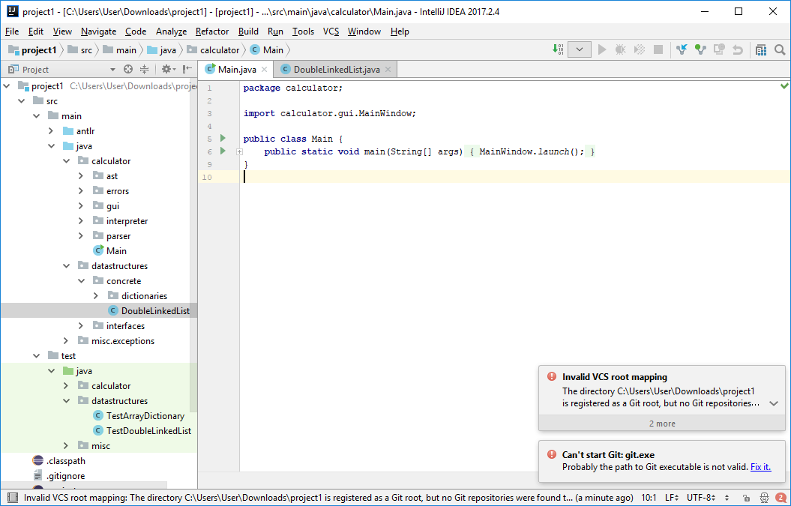This screenshot has width=791, height=506.
Task: Select the Main.java editor tab
Action: click(237, 69)
